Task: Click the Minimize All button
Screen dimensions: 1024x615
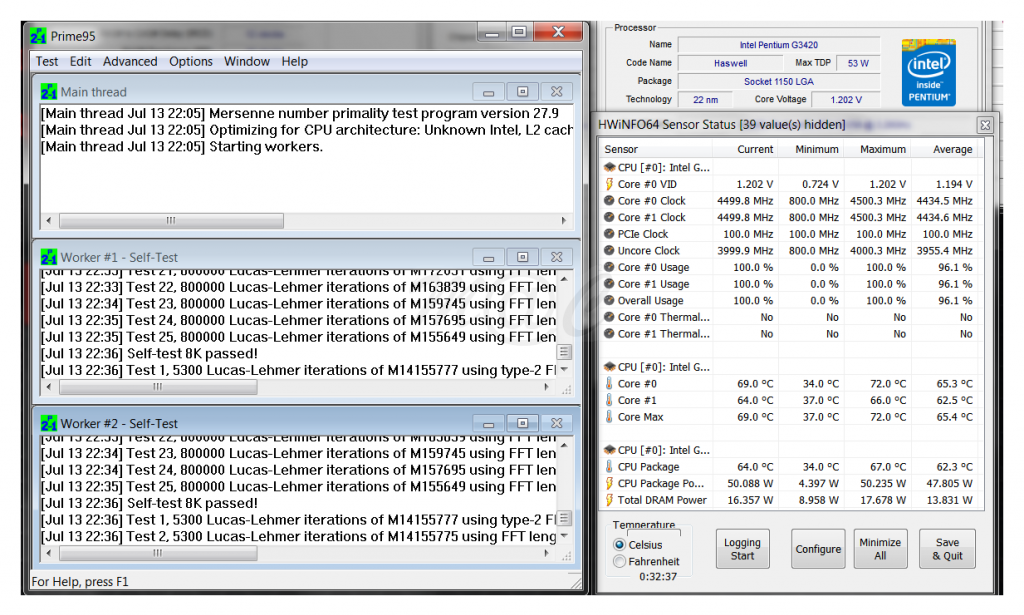Action: coord(880,549)
